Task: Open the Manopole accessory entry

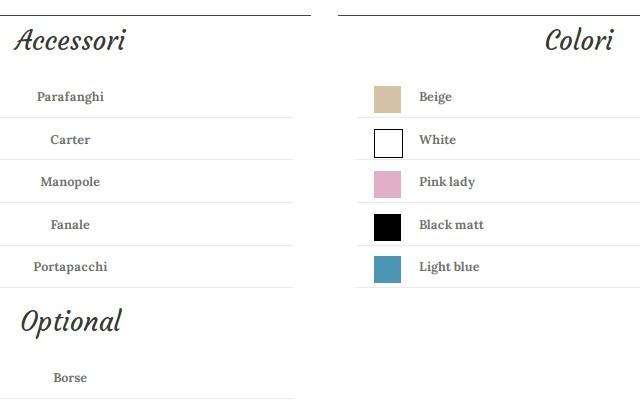Action: click(70, 182)
